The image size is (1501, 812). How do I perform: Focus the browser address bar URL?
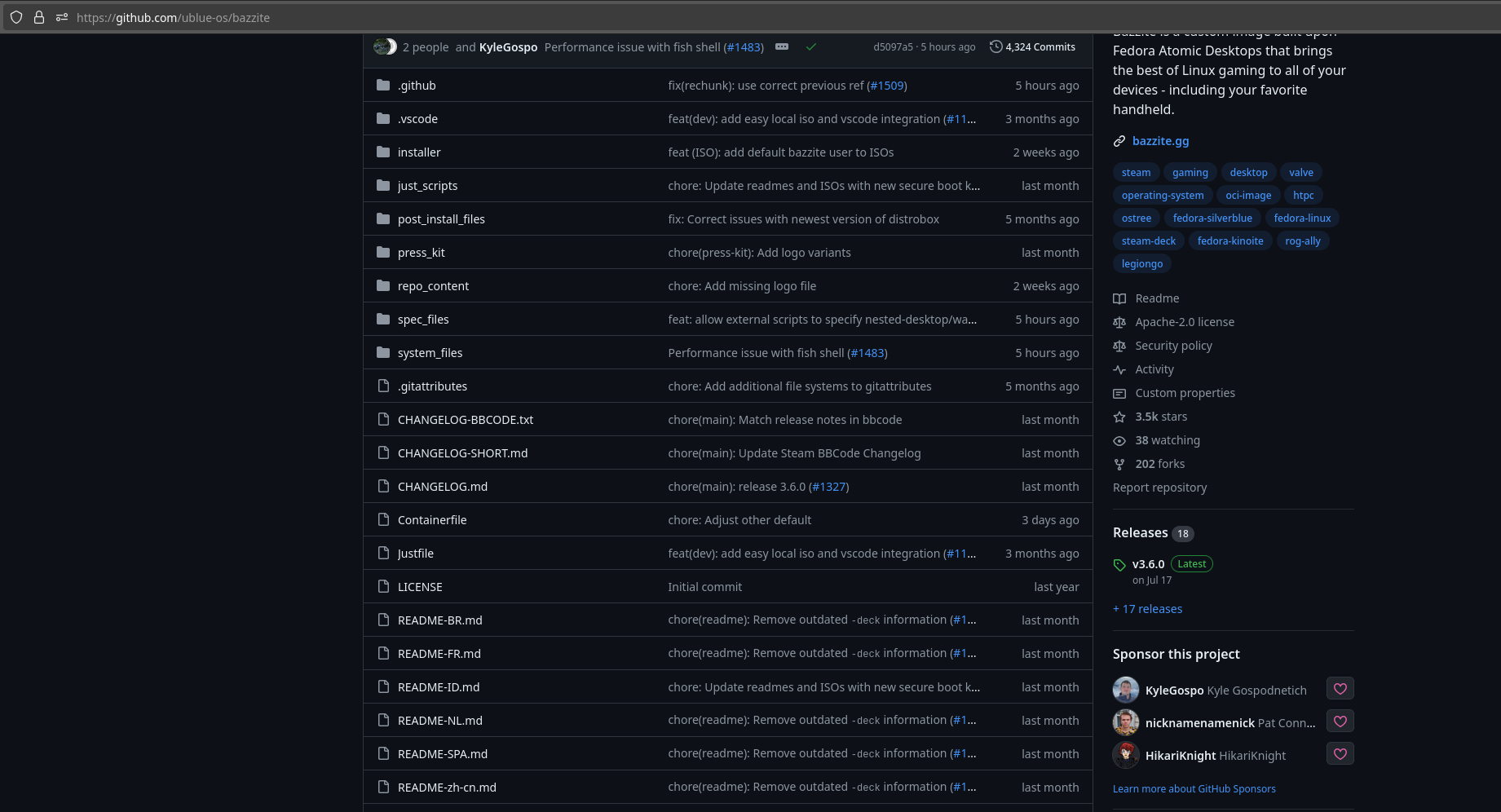(x=173, y=17)
